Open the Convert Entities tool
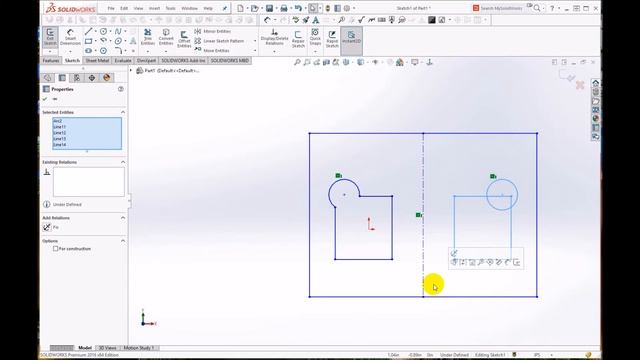This screenshot has width=640, height=360. click(166, 37)
